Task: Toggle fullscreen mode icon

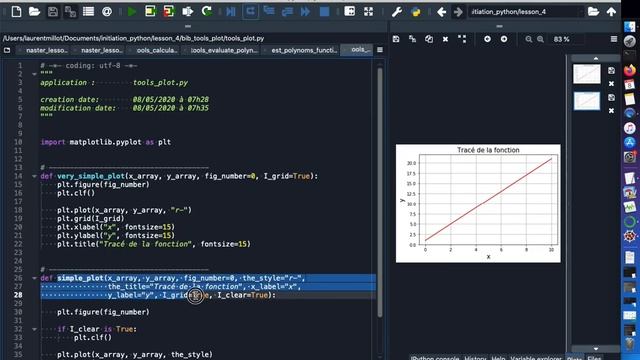Action: coord(368,11)
